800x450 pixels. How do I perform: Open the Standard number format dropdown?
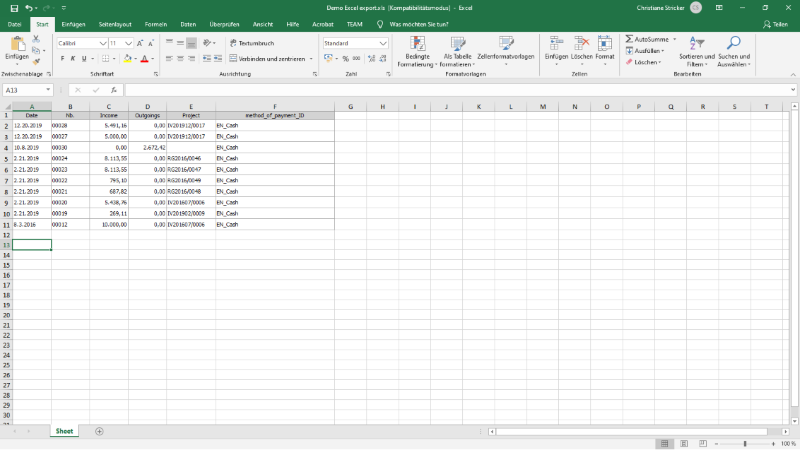pyautogui.click(x=383, y=43)
